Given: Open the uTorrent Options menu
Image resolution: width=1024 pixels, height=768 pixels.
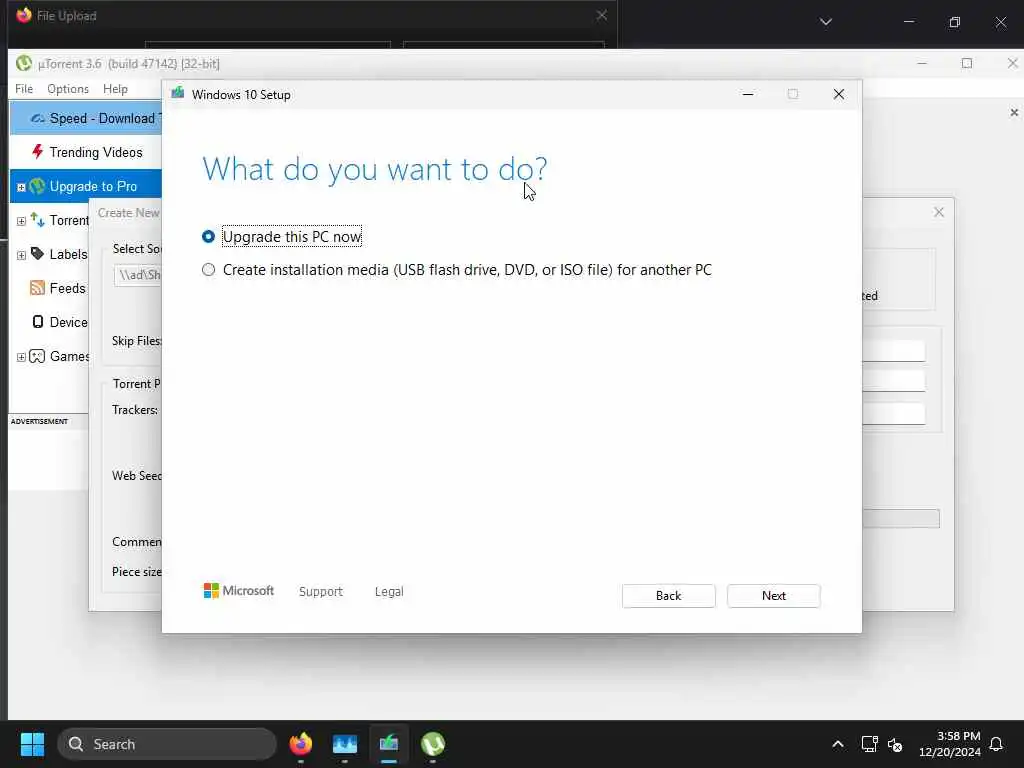Looking at the screenshot, I should pos(68,89).
